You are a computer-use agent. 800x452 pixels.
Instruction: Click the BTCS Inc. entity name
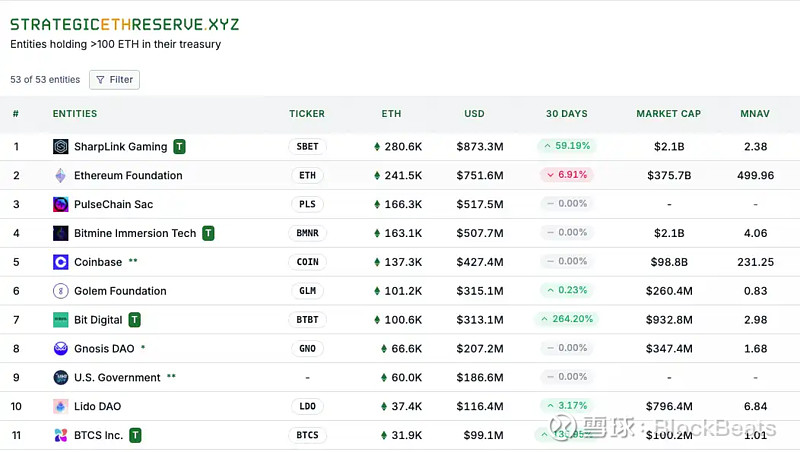[x=98, y=436]
